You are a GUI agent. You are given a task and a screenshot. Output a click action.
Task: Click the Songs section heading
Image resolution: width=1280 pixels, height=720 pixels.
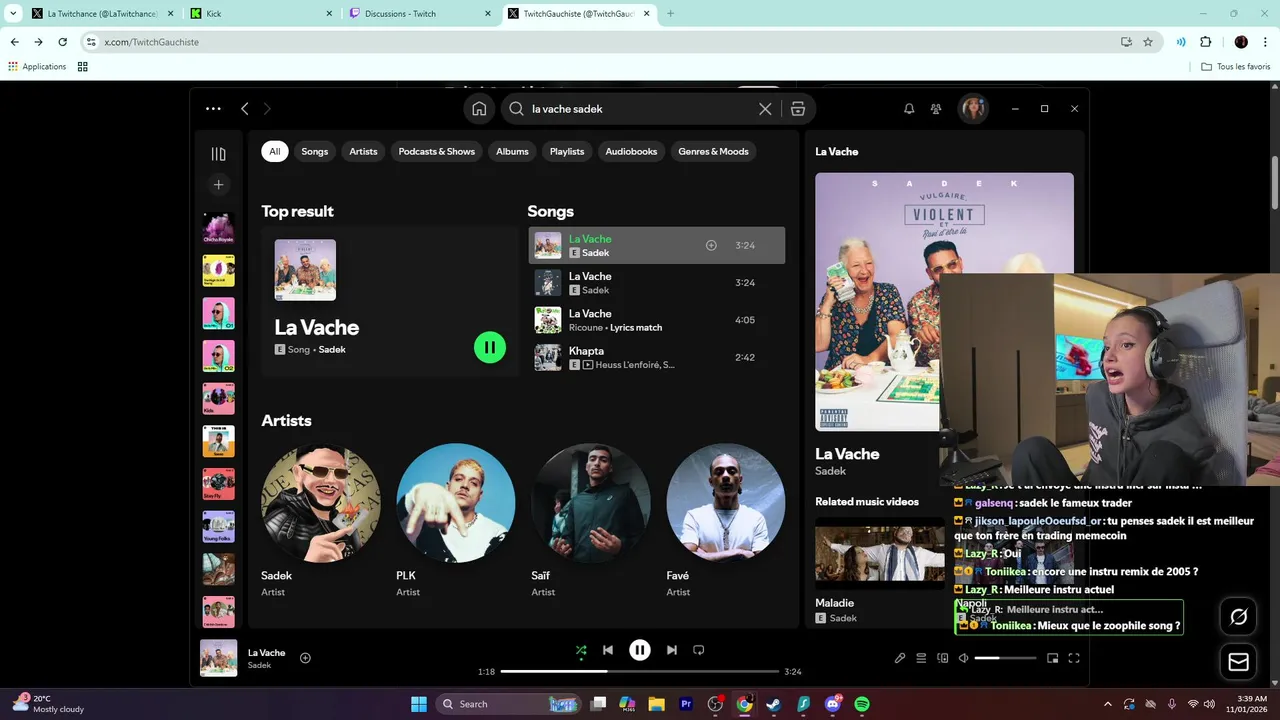point(550,211)
